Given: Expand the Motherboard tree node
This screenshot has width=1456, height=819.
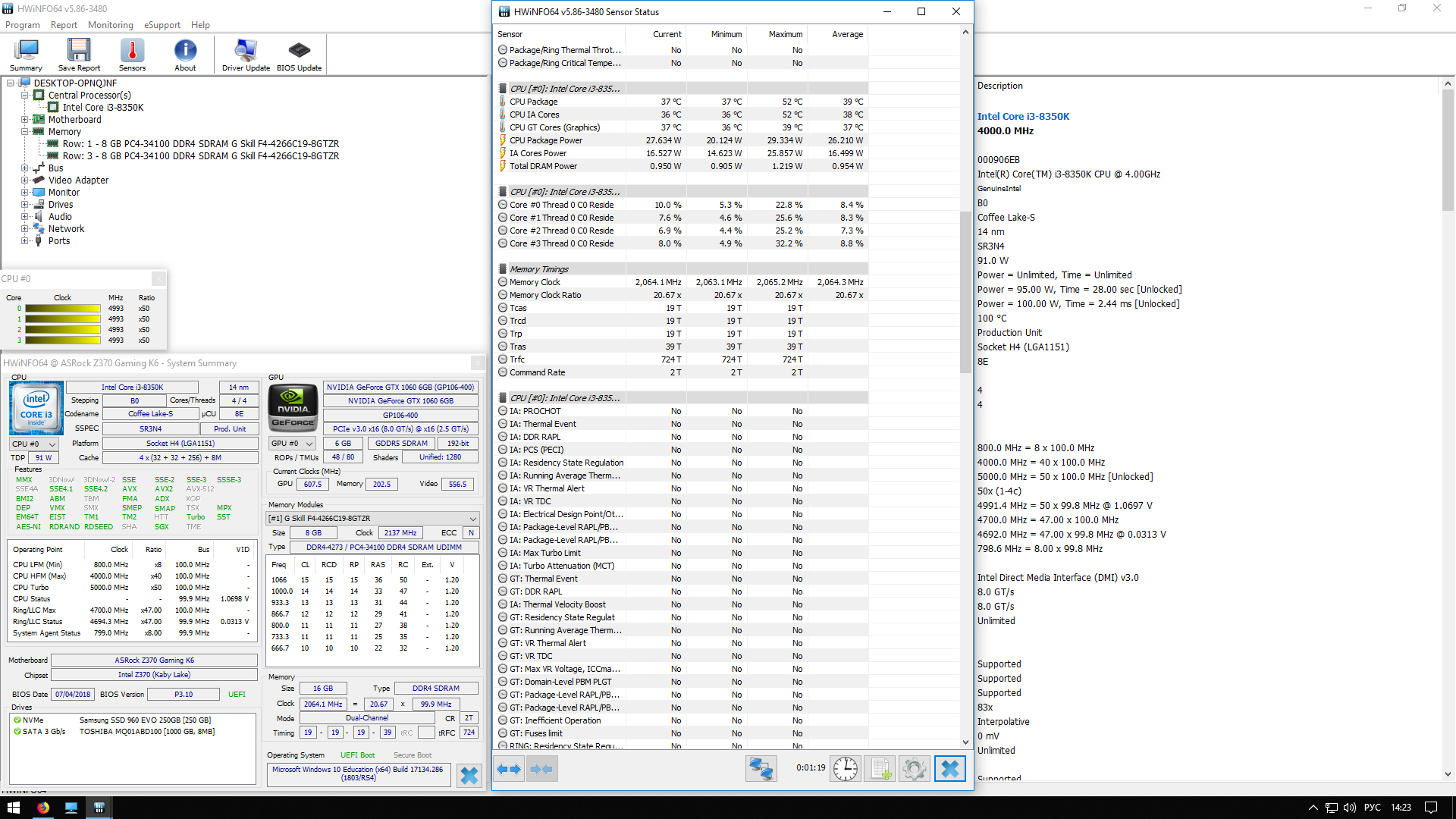Looking at the screenshot, I should click(x=25, y=120).
